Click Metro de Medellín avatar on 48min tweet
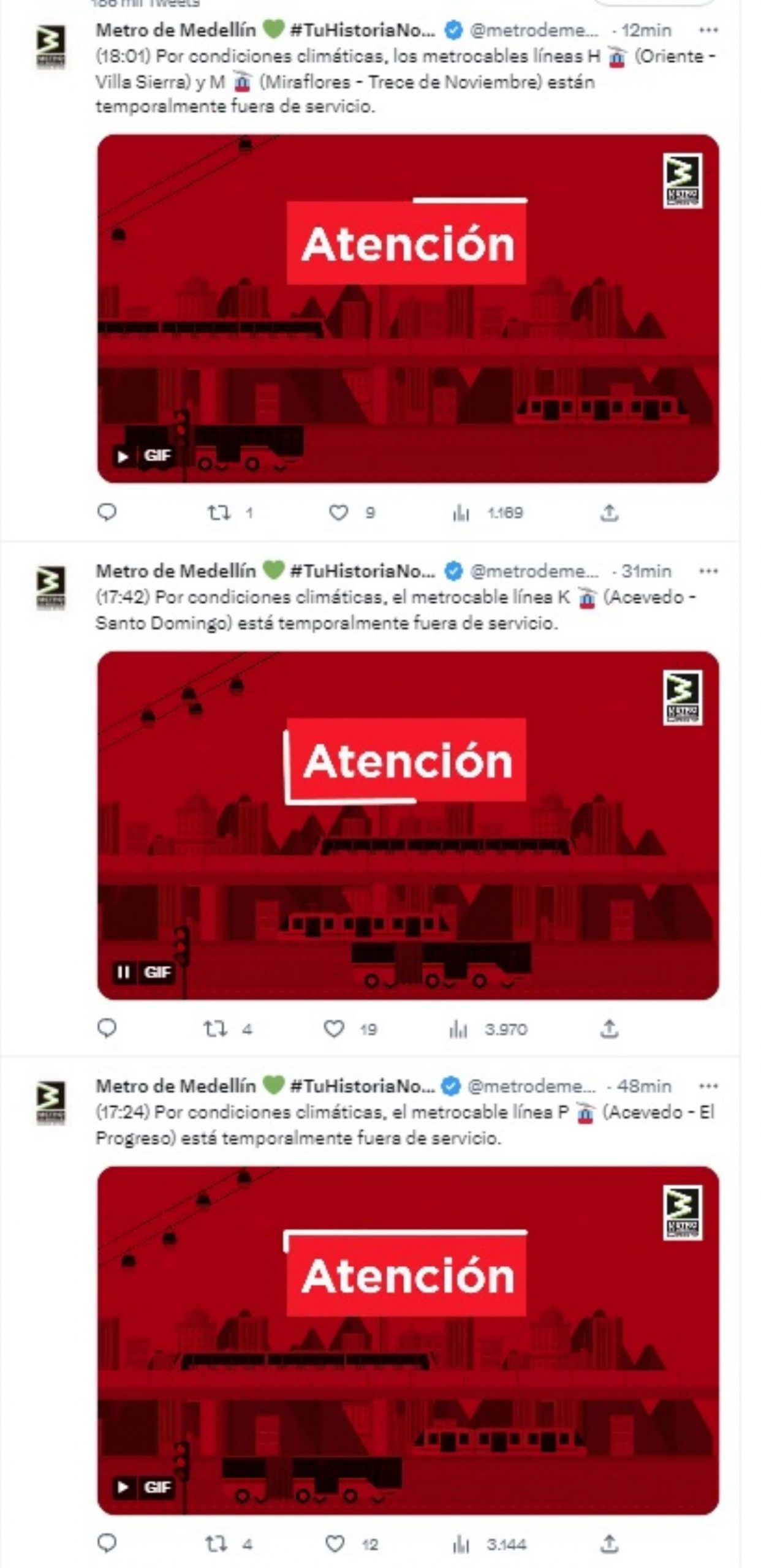Image resolution: width=761 pixels, height=1568 pixels. pos(51,1104)
